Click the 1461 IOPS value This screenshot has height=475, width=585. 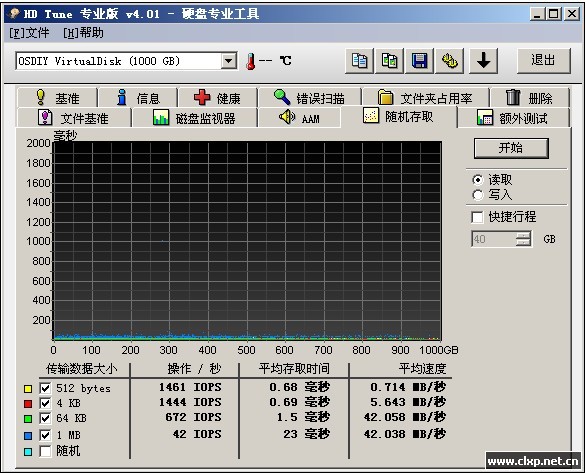click(190, 387)
